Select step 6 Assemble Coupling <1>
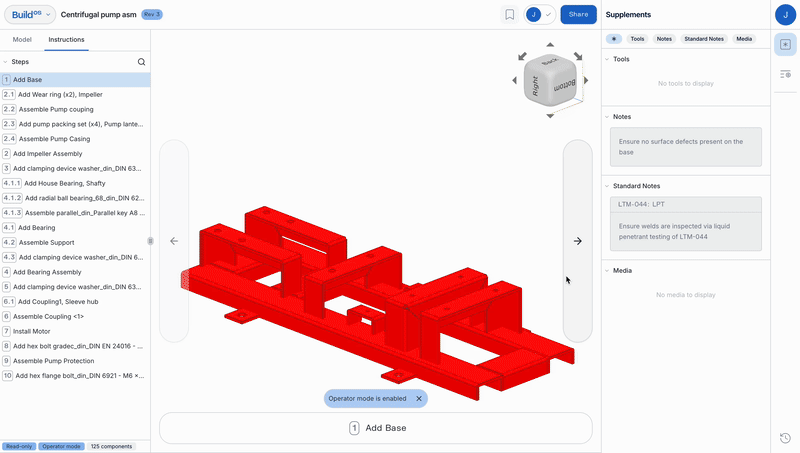Viewport: 800px width, 453px height. (75, 316)
